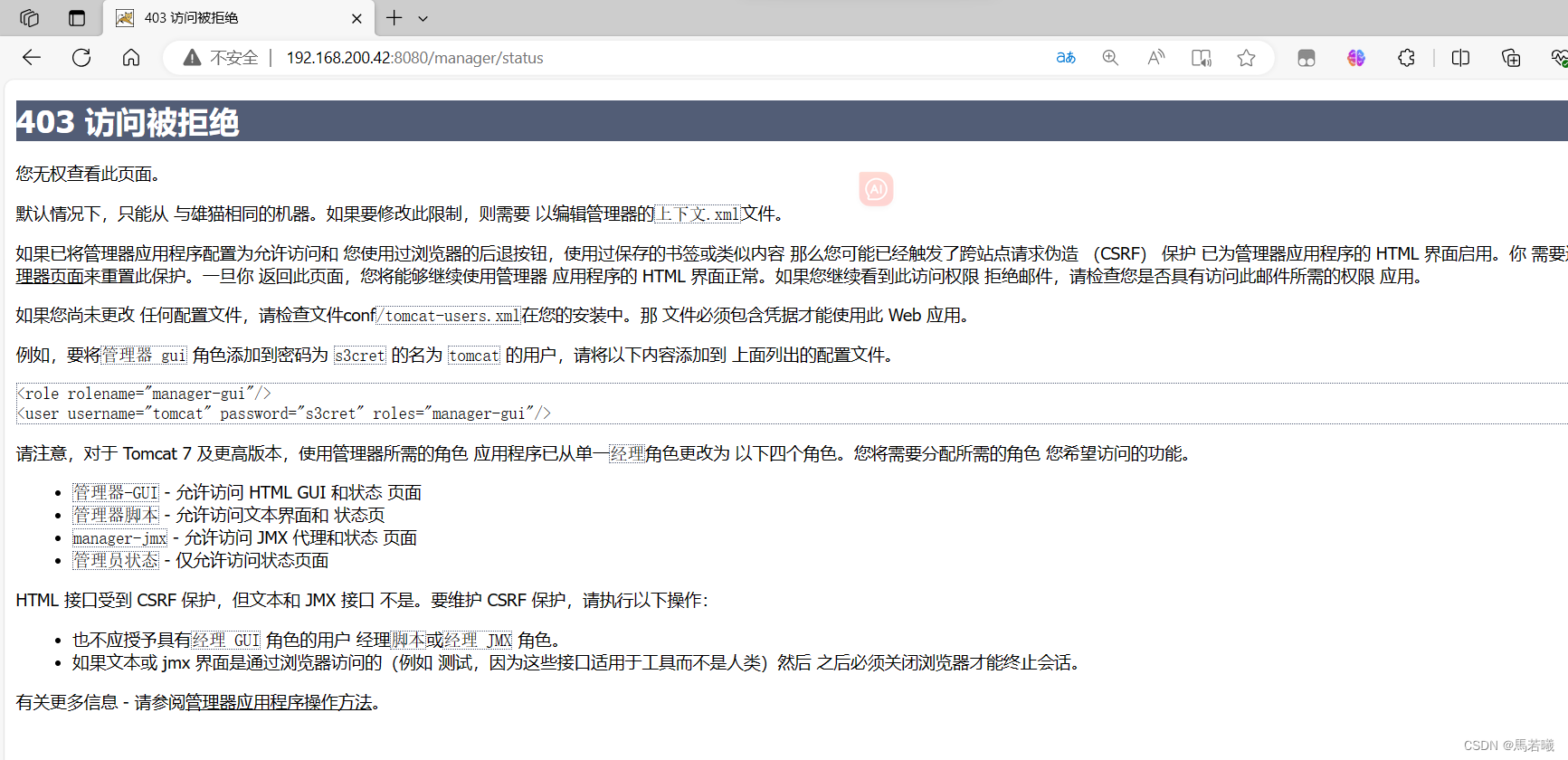Click the s3cret password text
1568x760 pixels.
(x=360, y=356)
